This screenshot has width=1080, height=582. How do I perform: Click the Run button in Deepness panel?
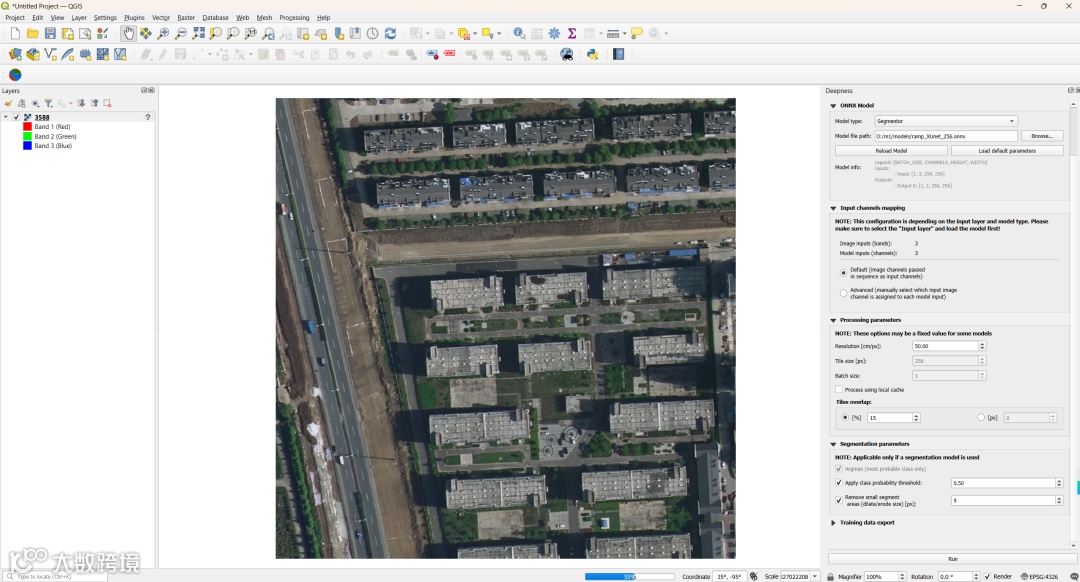pyautogui.click(x=953, y=559)
